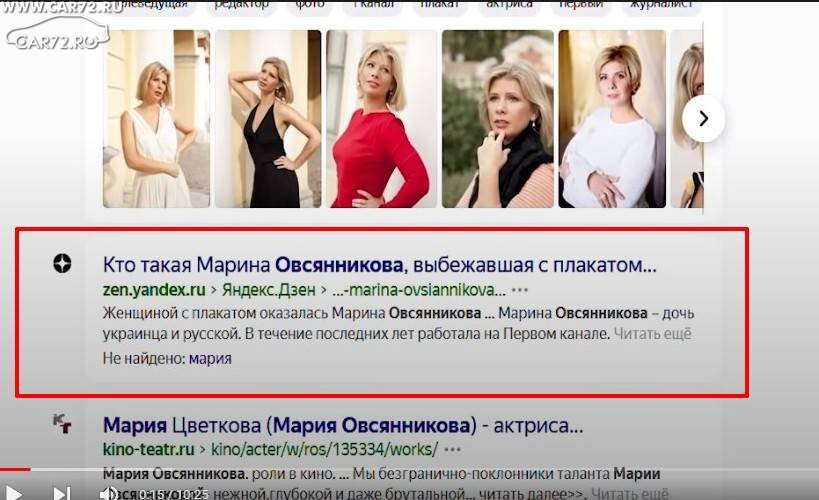The width and height of the screenshot is (819, 500).
Task: Open the thumbnail of the woman in the black dress
Action: pyautogui.click(x=268, y=119)
